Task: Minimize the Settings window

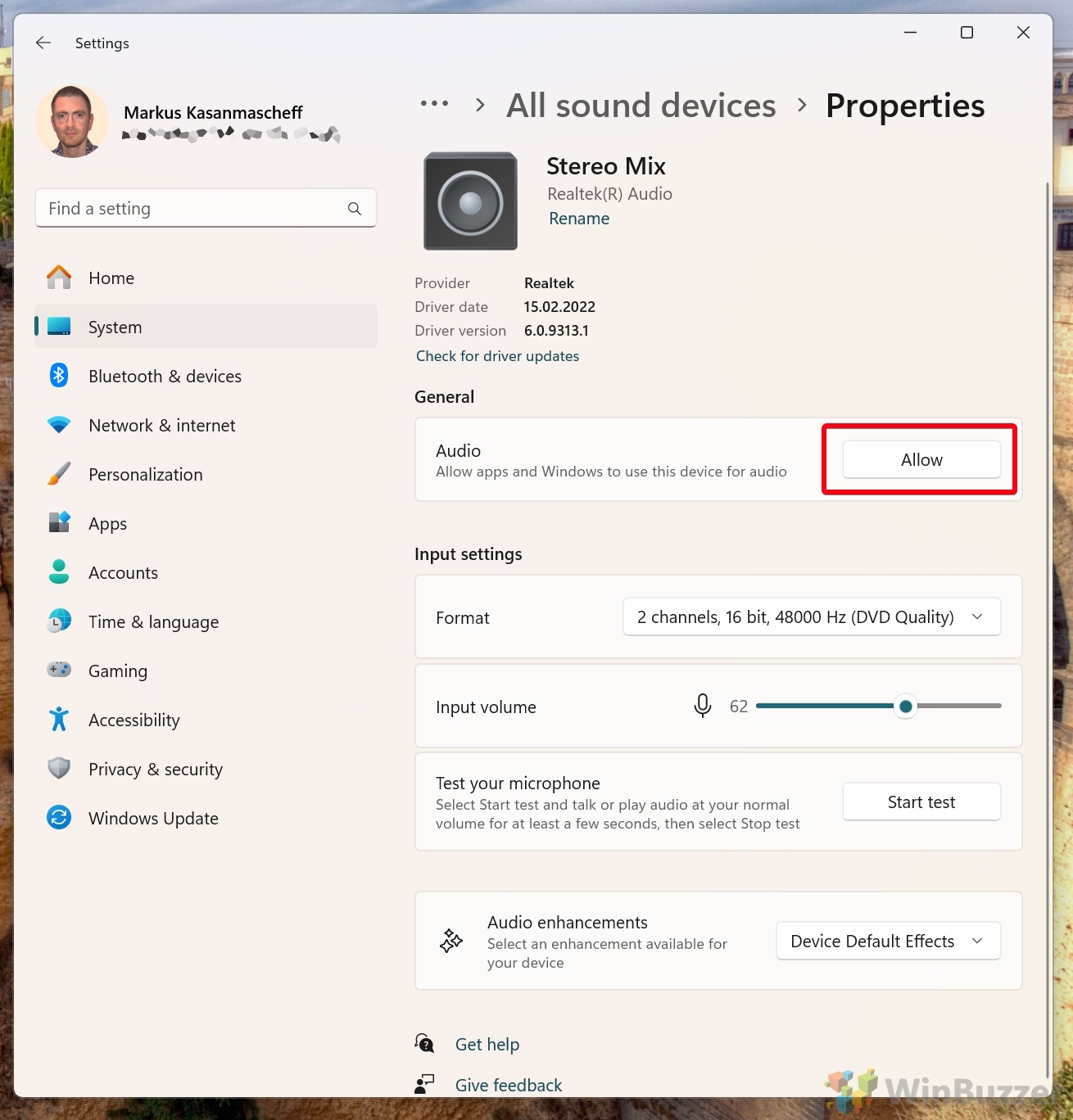Action: pyautogui.click(x=910, y=33)
